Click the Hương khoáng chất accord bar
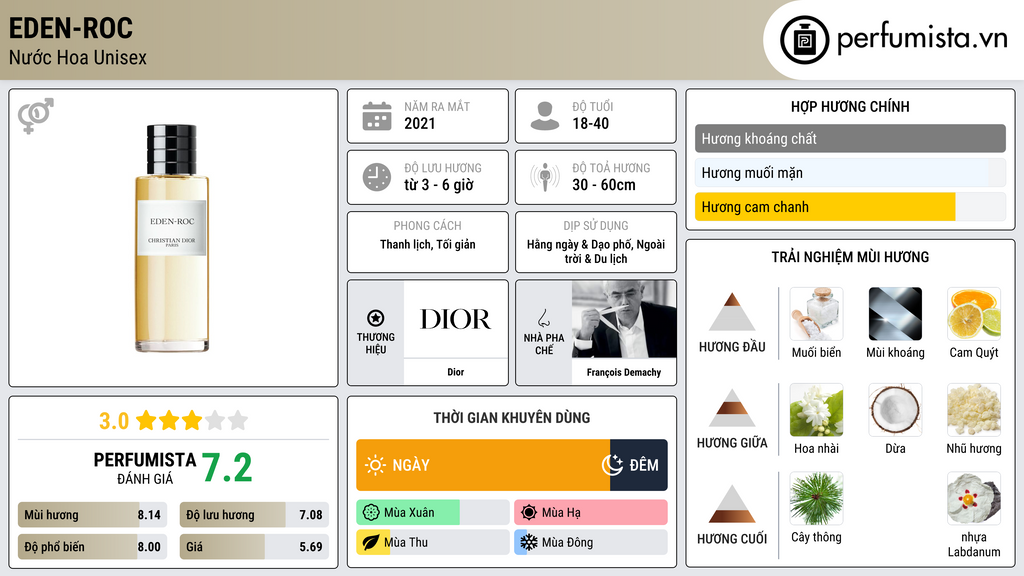The height and width of the screenshot is (576, 1024). (850, 138)
